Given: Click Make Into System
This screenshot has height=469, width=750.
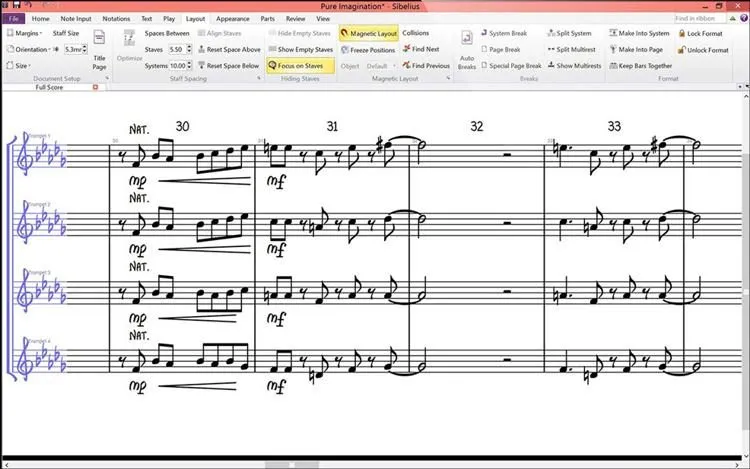Looking at the screenshot, I should point(639,33).
